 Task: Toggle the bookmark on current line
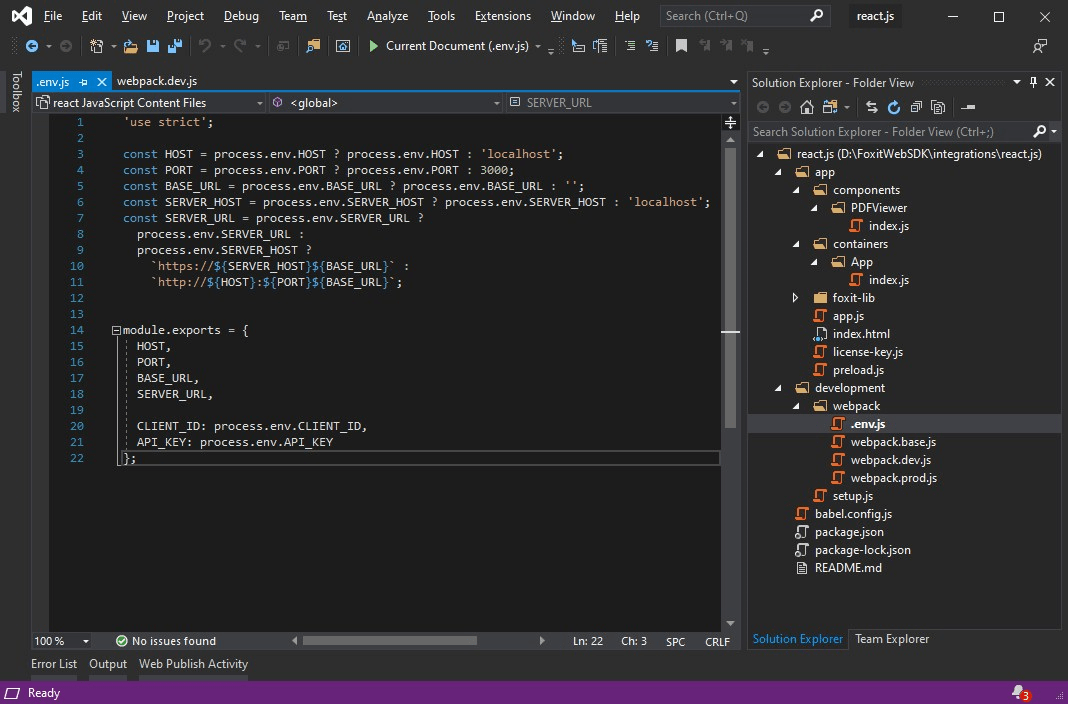click(x=681, y=46)
